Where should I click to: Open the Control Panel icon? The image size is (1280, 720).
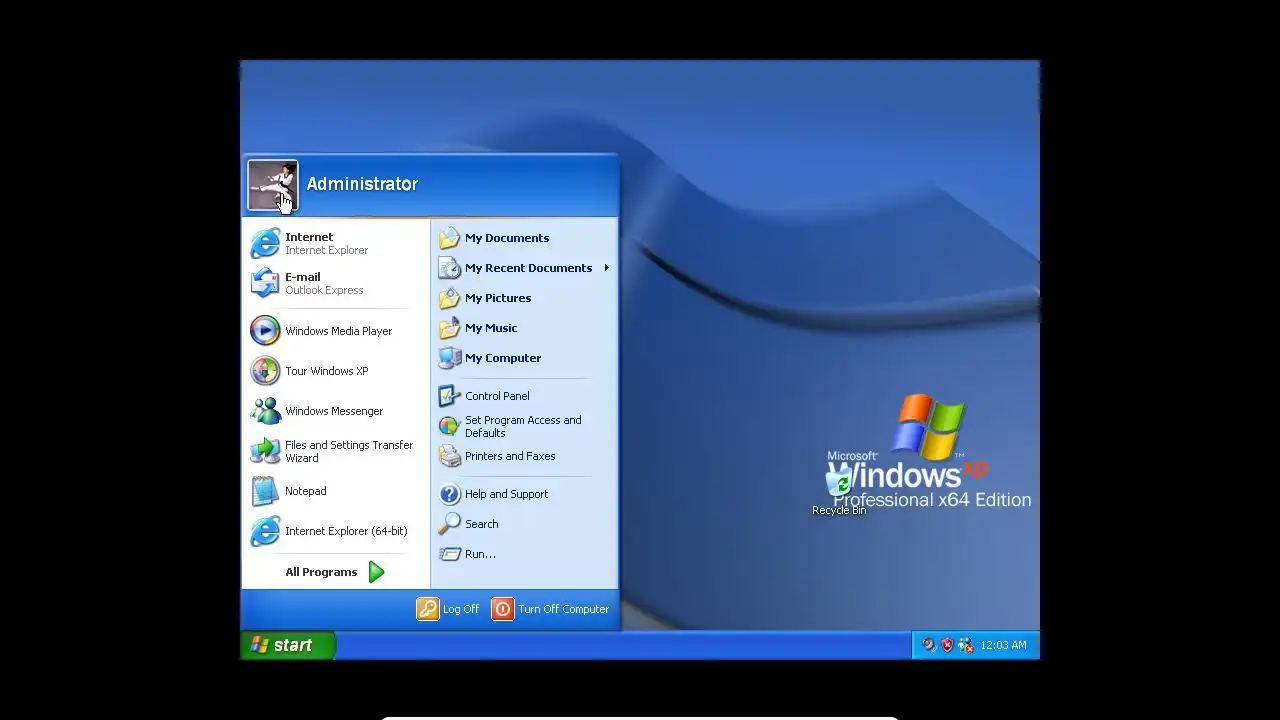(449, 395)
